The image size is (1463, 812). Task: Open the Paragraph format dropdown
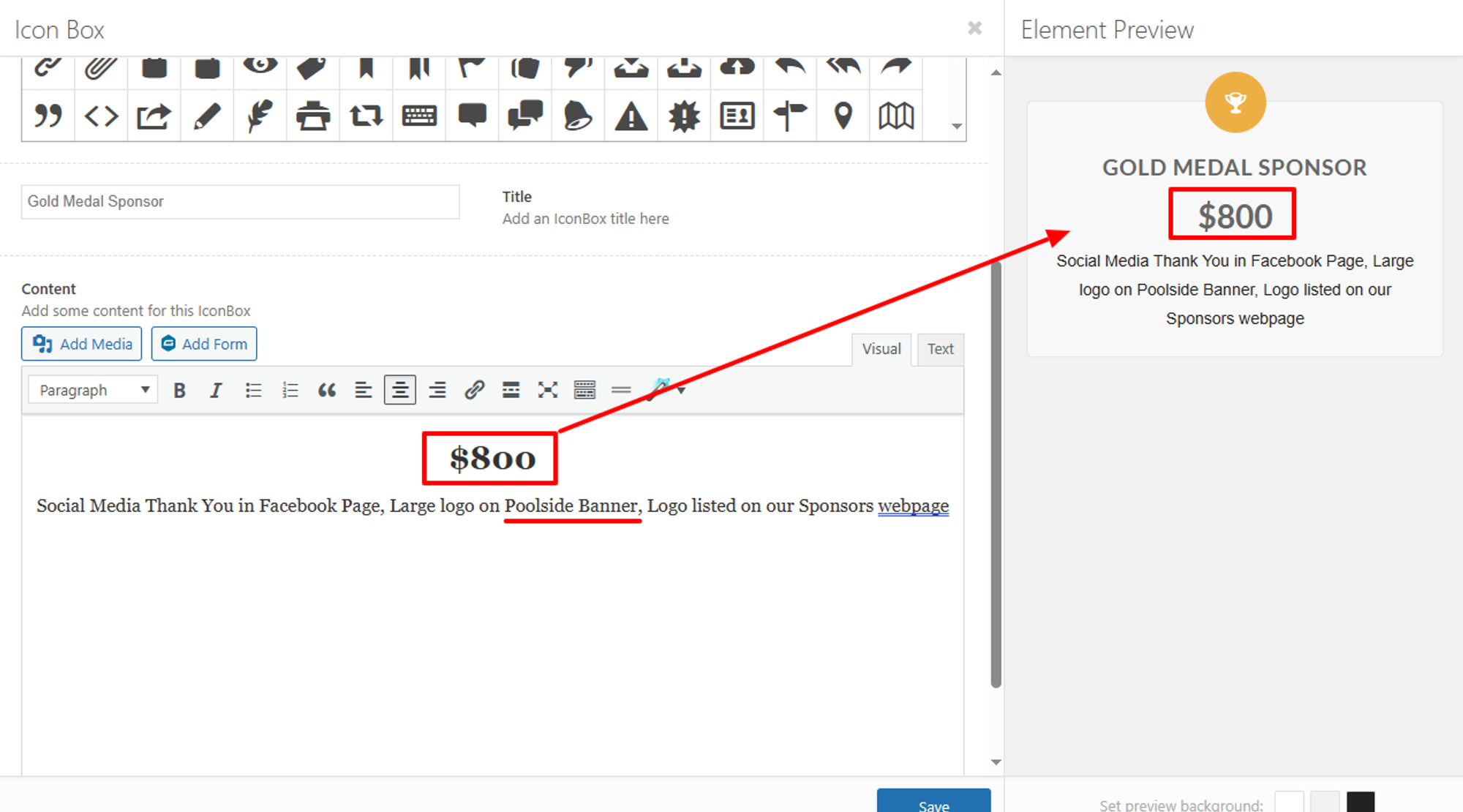pos(93,391)
